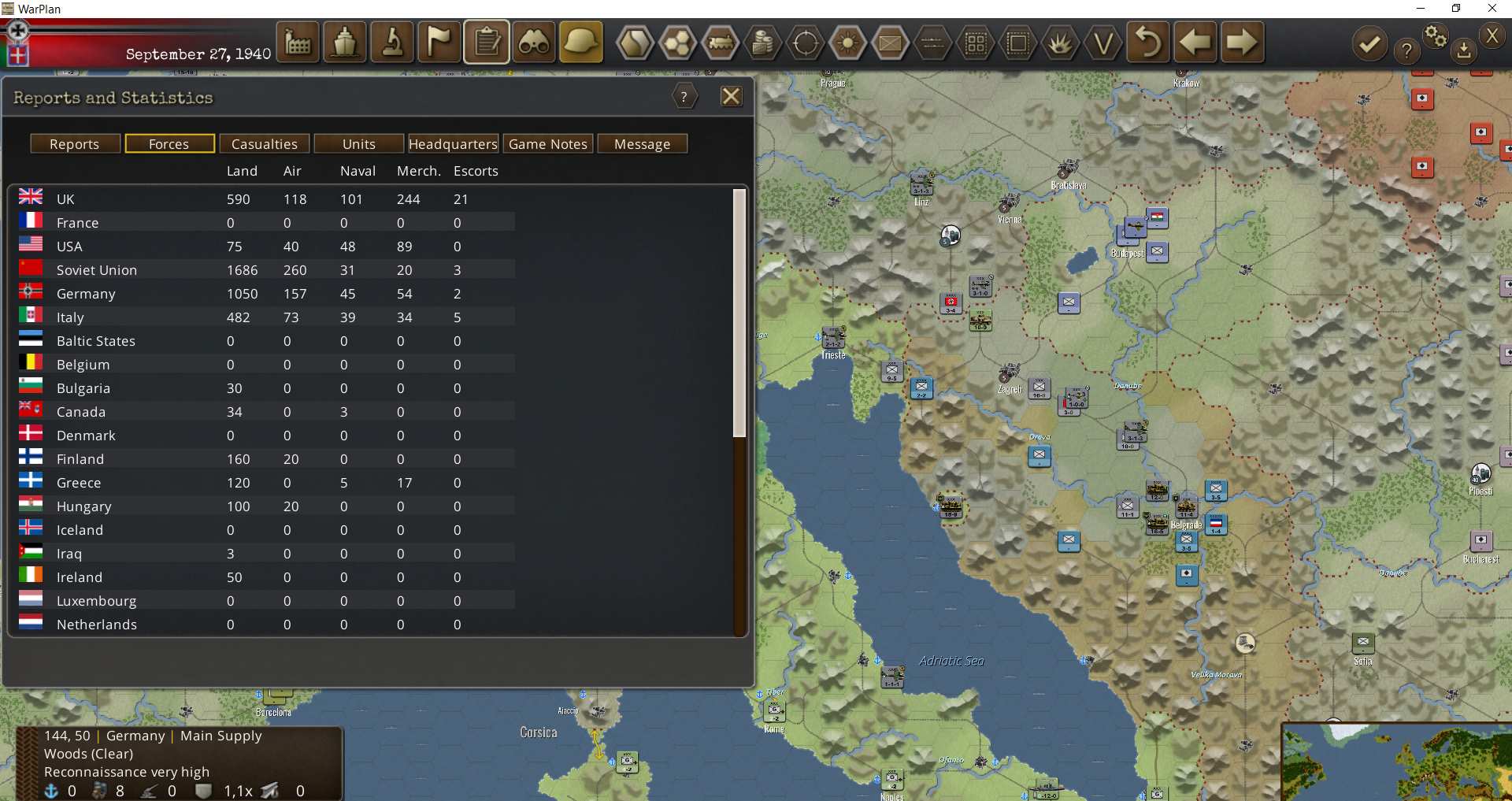Toggle the explosion battle overlay icon
This screenshot has width=1512, height=801.
pos(1061,43)
